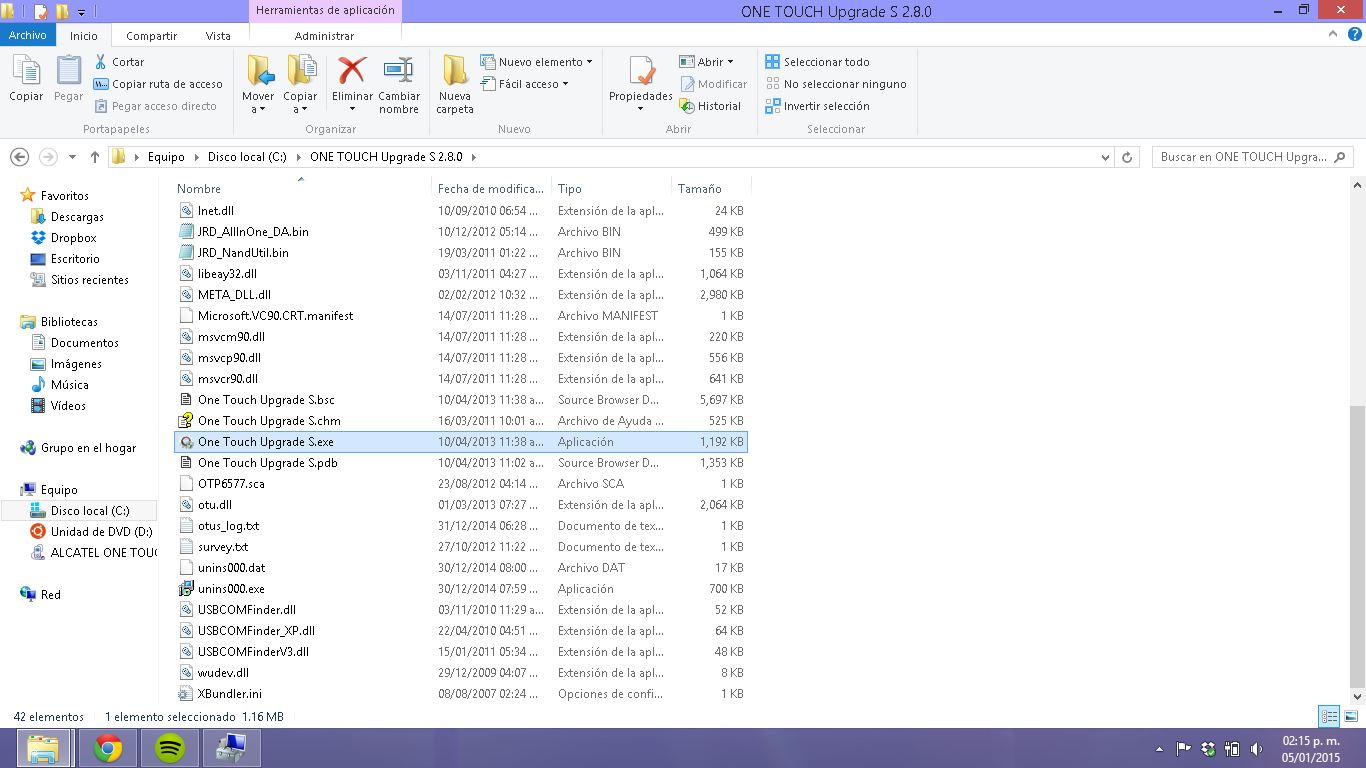Click the Up one level arrow
Viewport: 1366px width, 768px height.
[x=96, y=157]
